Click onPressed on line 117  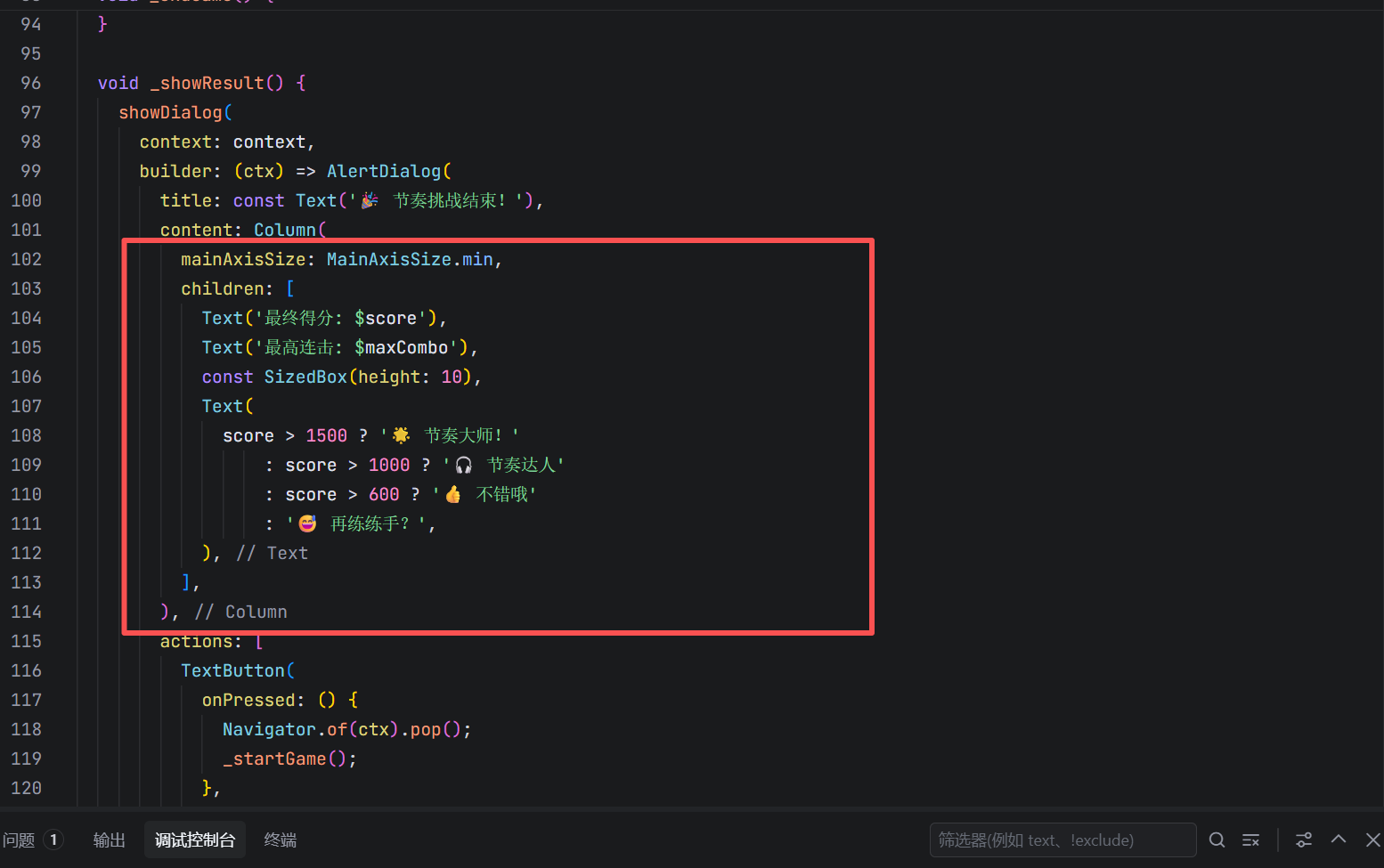[x=248, y=700]
